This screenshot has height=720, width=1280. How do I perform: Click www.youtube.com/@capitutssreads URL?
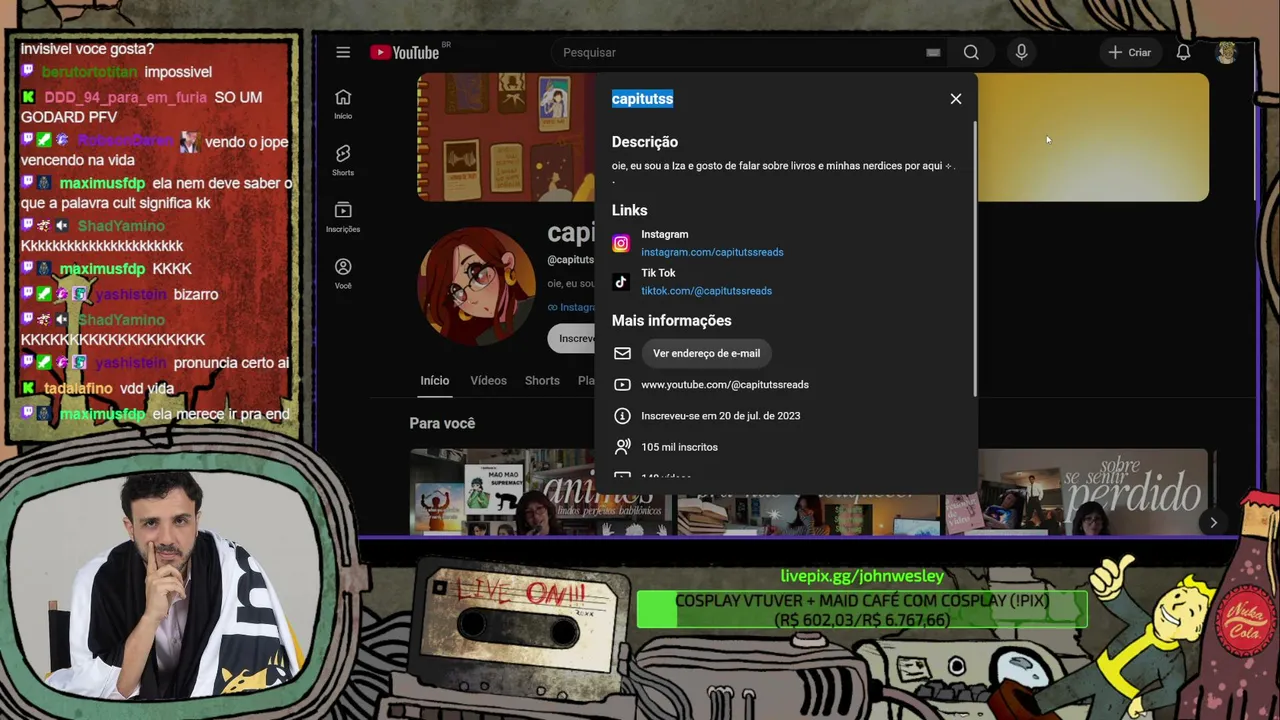(x=725, y=385)
